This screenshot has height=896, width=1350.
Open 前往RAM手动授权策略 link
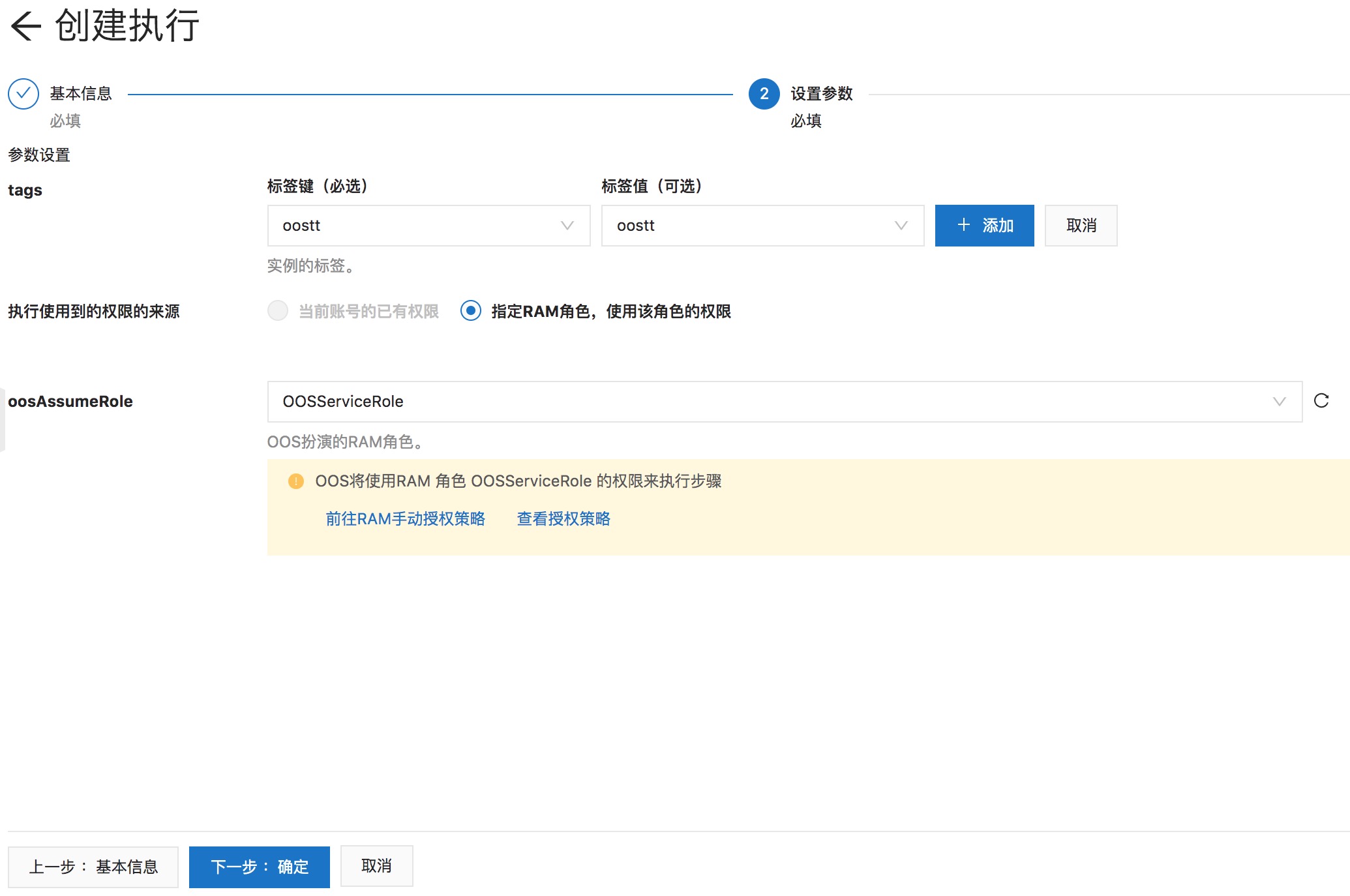(x=406, y=519)
